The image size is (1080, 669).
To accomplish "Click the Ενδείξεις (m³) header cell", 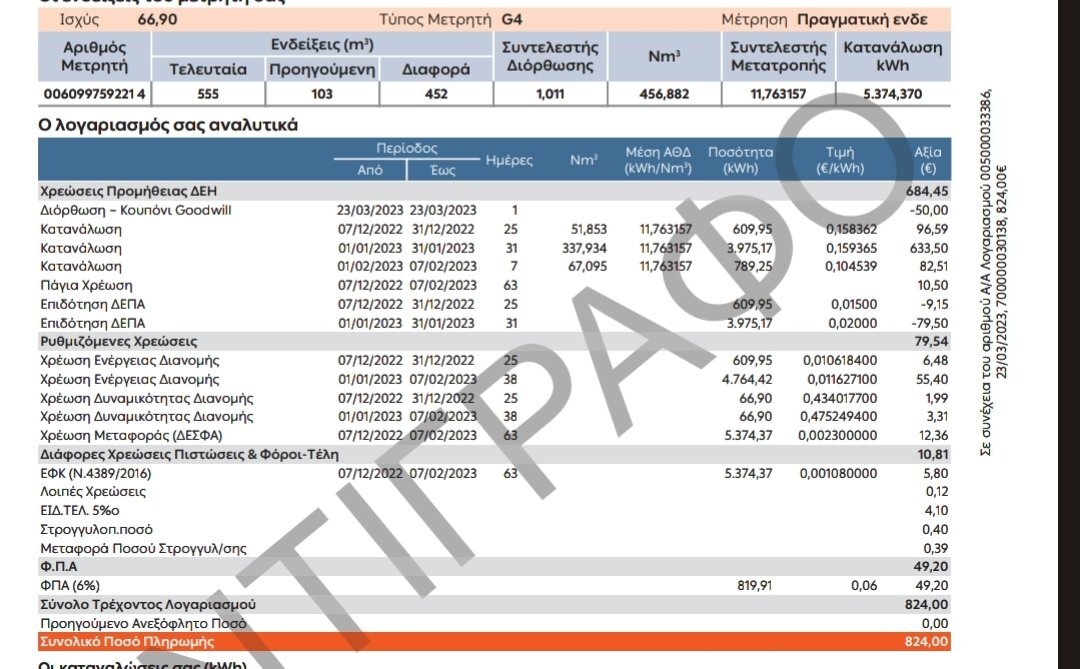I will pos(322,45).
